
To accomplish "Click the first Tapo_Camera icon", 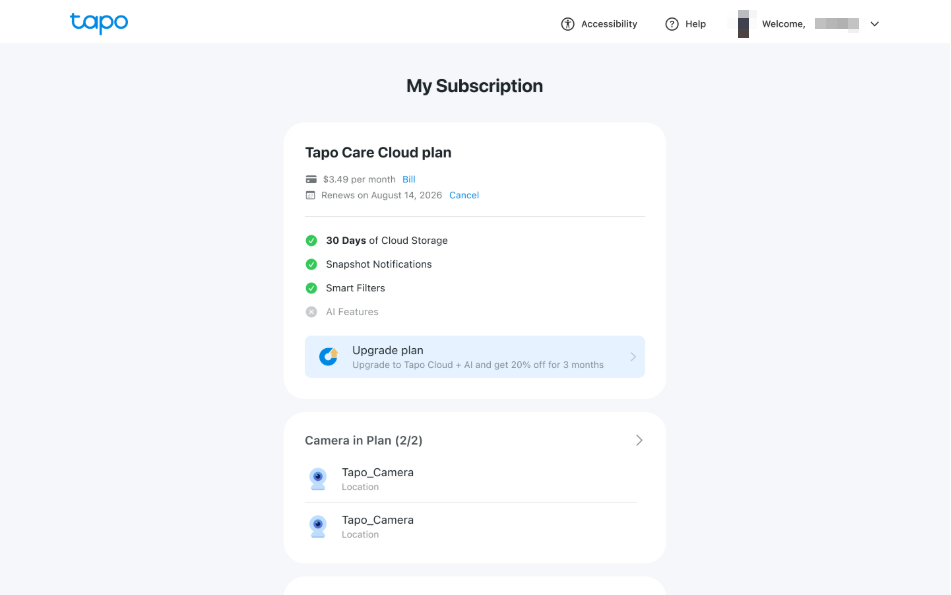I will 318,479.
